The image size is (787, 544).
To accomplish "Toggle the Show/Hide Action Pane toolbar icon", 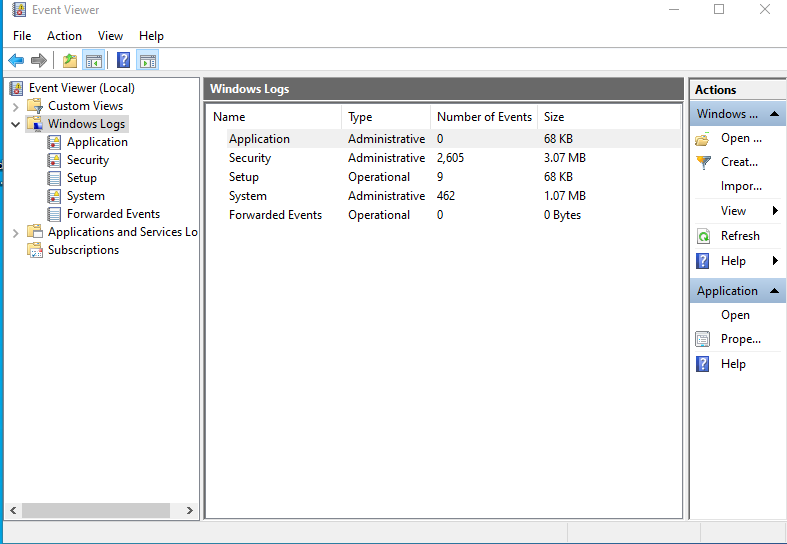I will (148, 61).
